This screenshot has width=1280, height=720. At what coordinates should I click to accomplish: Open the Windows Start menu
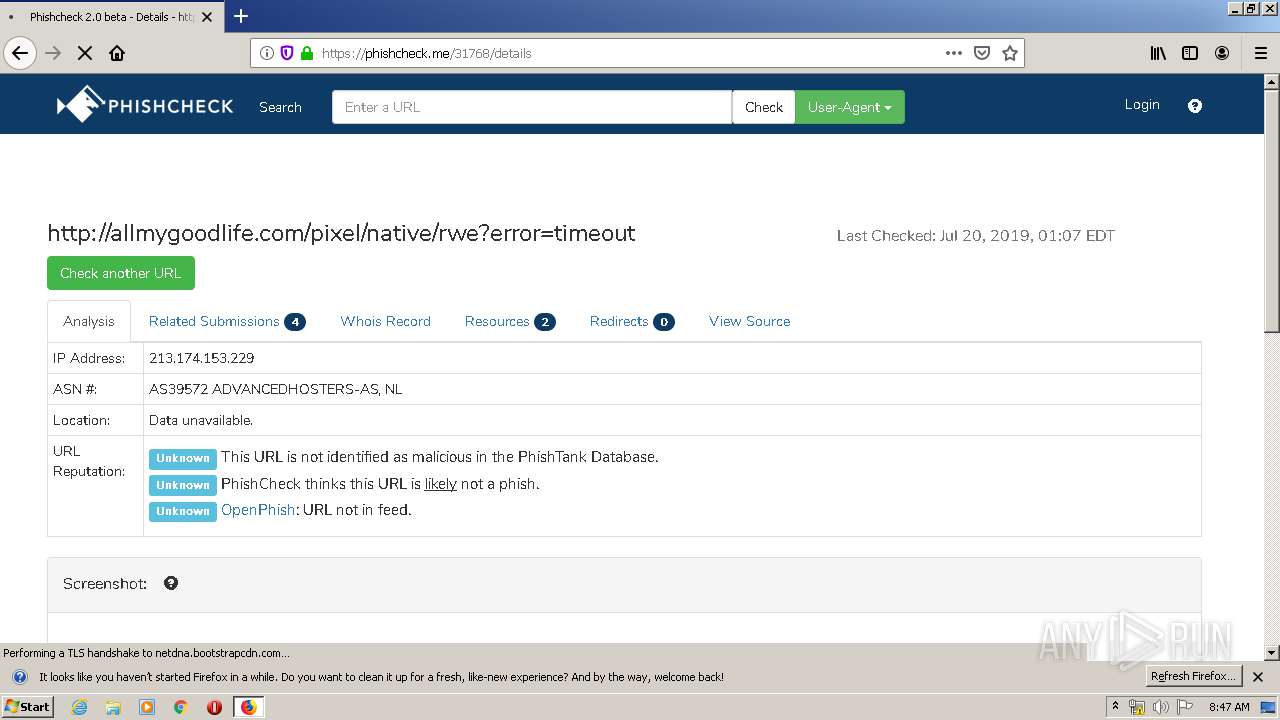[x=28, y=707]
